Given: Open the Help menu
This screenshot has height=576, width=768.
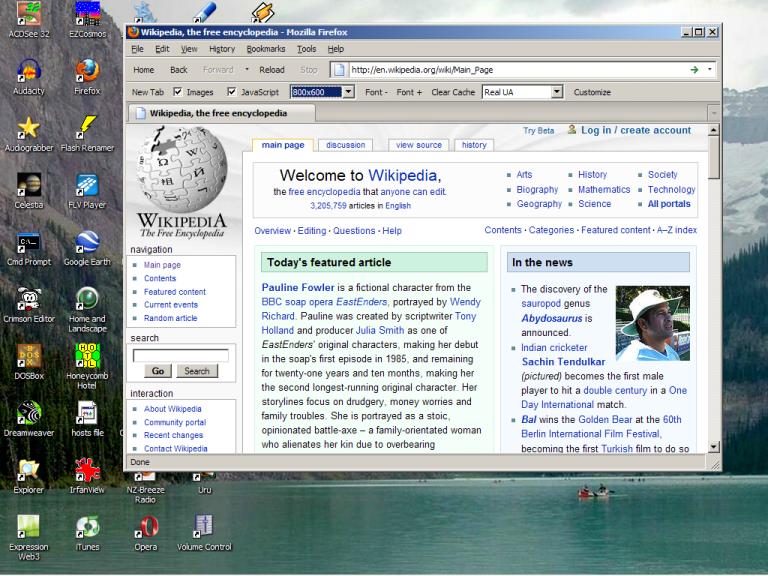Looking at the screenshot, I should [x=336, y=49].
